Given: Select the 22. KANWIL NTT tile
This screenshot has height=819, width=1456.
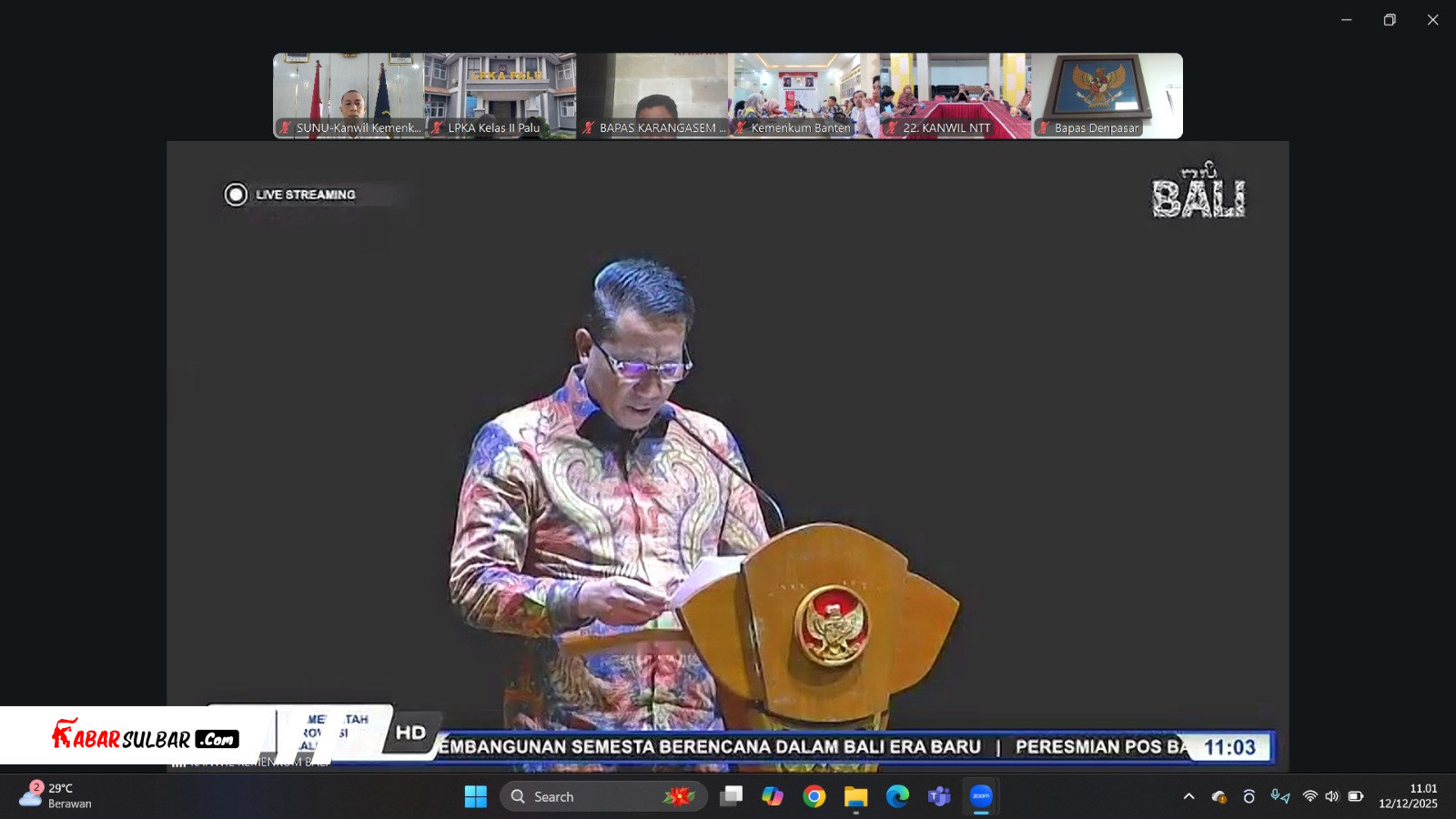Looking at the screenshot, I should pos(955,96).
